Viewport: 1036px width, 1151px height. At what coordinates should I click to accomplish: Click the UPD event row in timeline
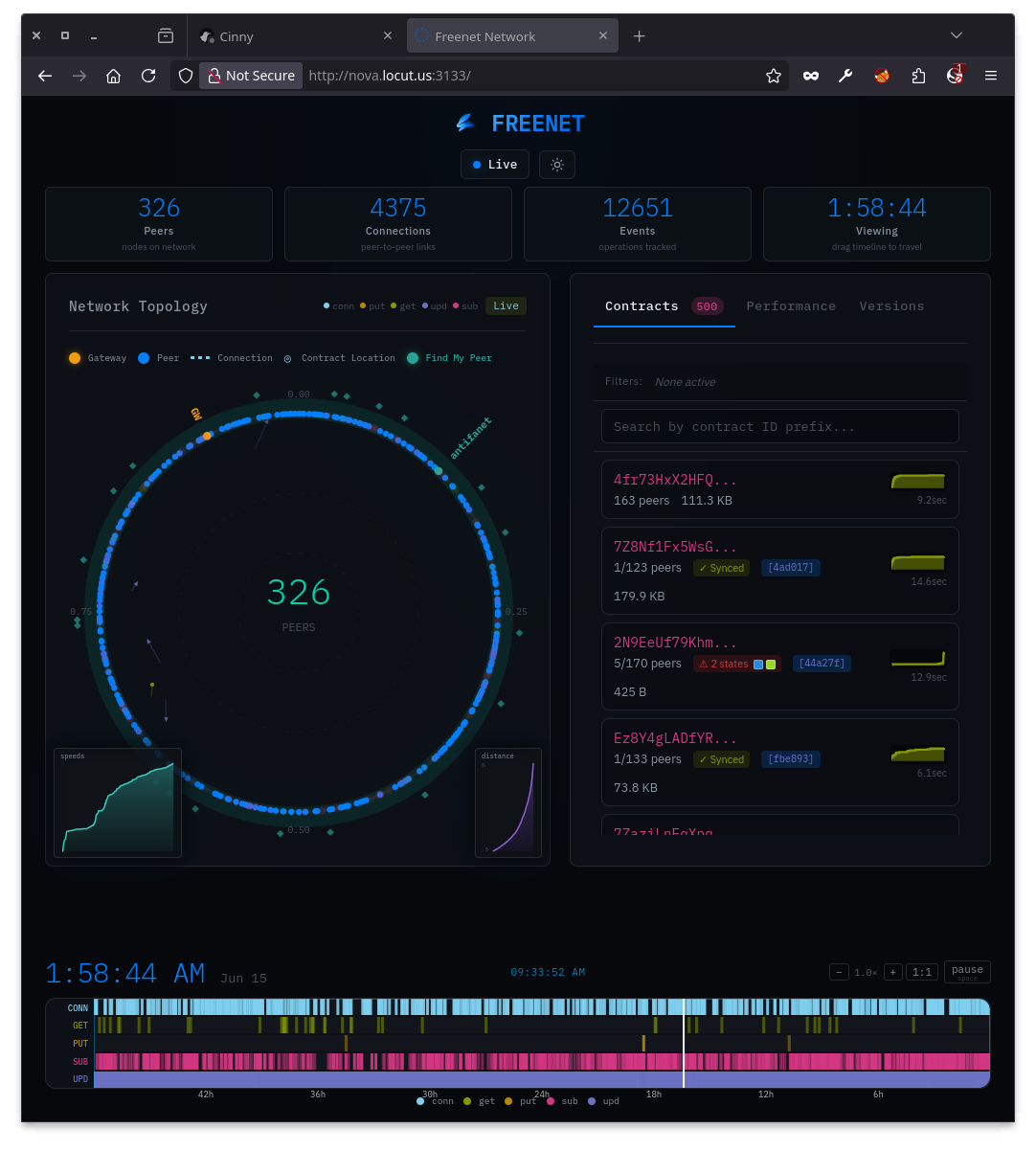point(542,1079)
